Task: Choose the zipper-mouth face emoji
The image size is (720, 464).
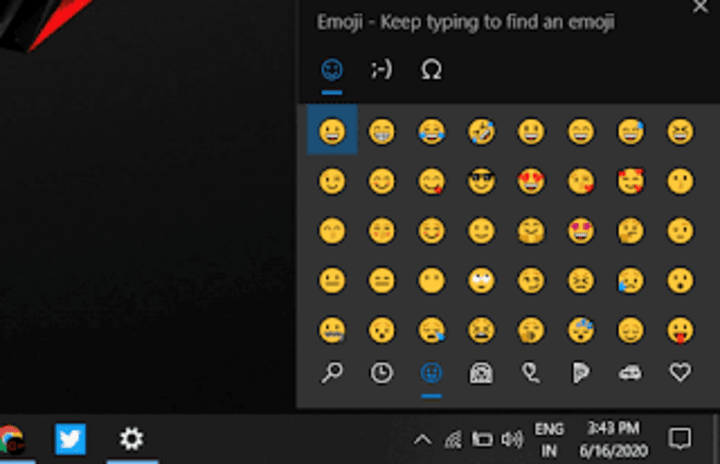Action: (x=332, y=330)
